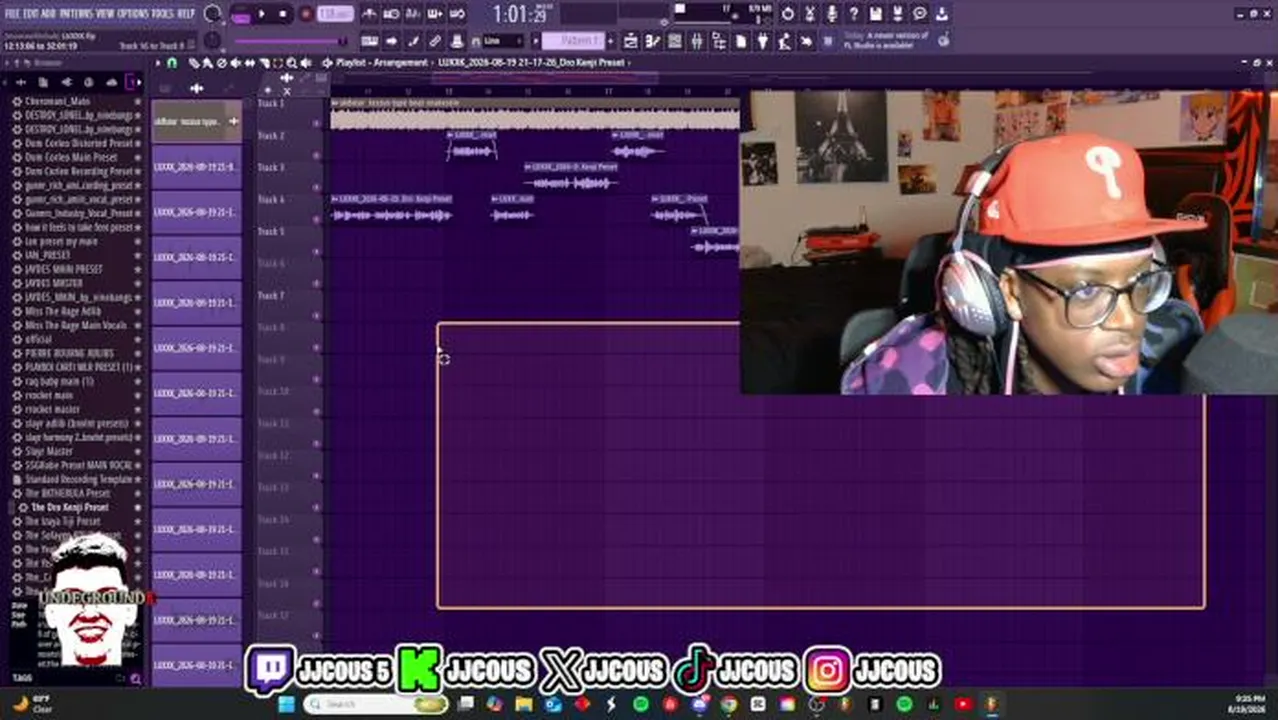Click the transport Stop button
1278x720 pixels.
(x=282, y=15)
